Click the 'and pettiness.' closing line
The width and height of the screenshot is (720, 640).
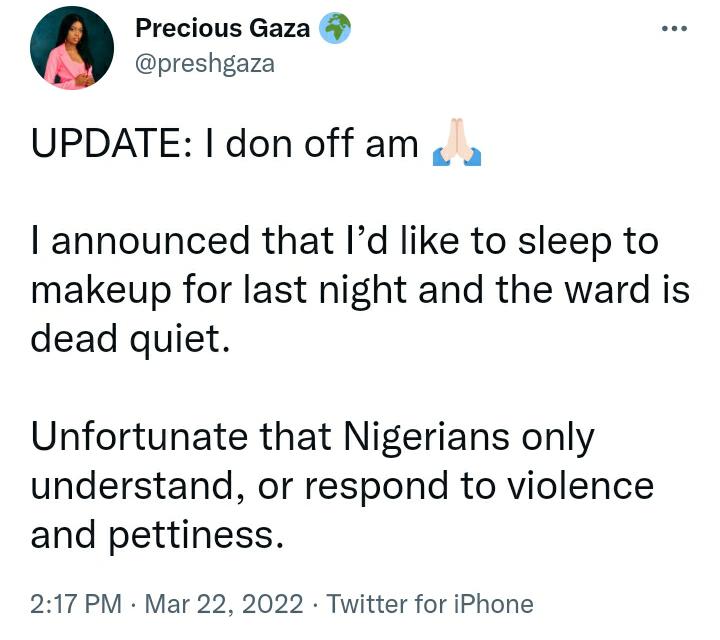[157, 536]
